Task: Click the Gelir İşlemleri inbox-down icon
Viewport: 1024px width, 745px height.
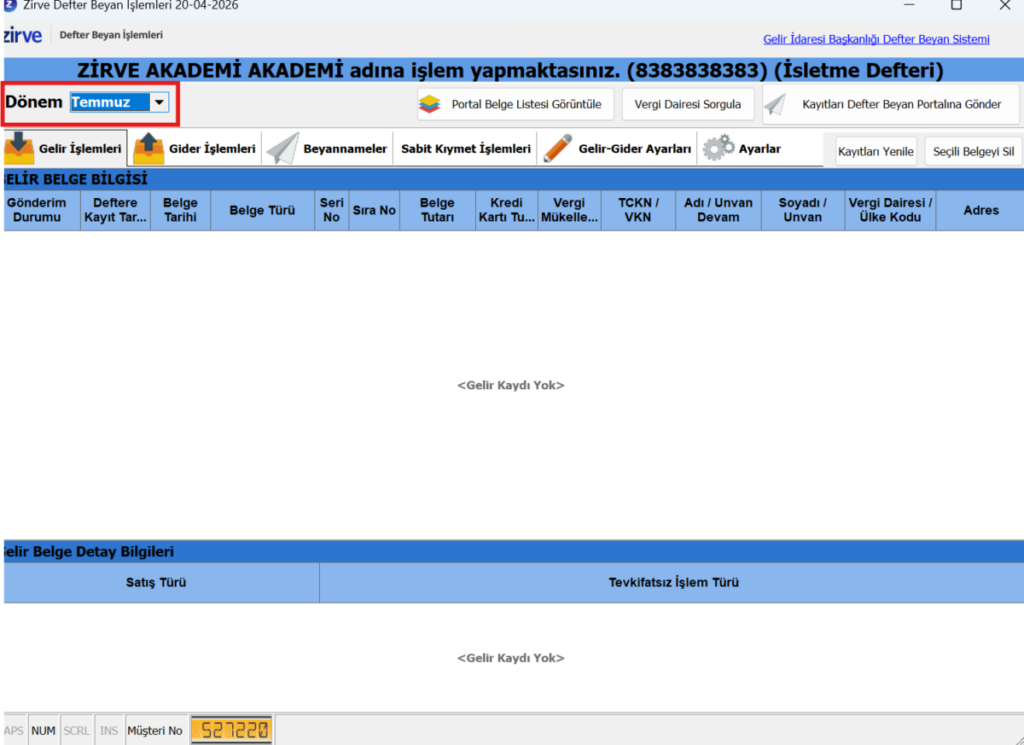Action: click(x=19, y=148)
